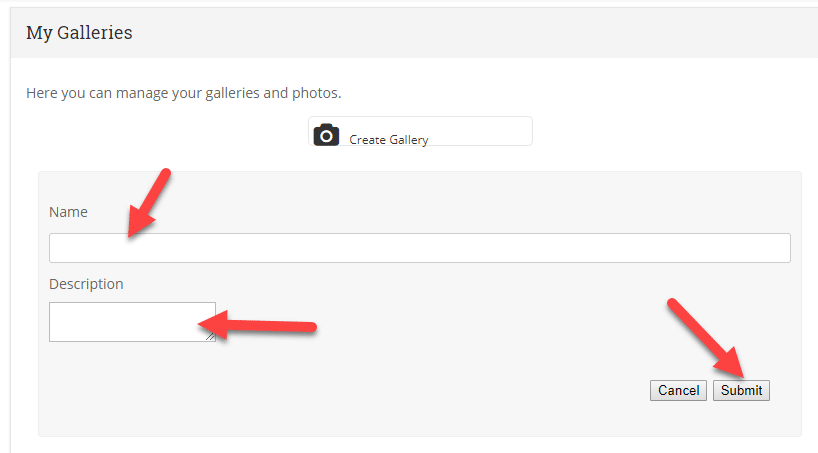Click the manage galleries and photos intro text

click(184, 93)
